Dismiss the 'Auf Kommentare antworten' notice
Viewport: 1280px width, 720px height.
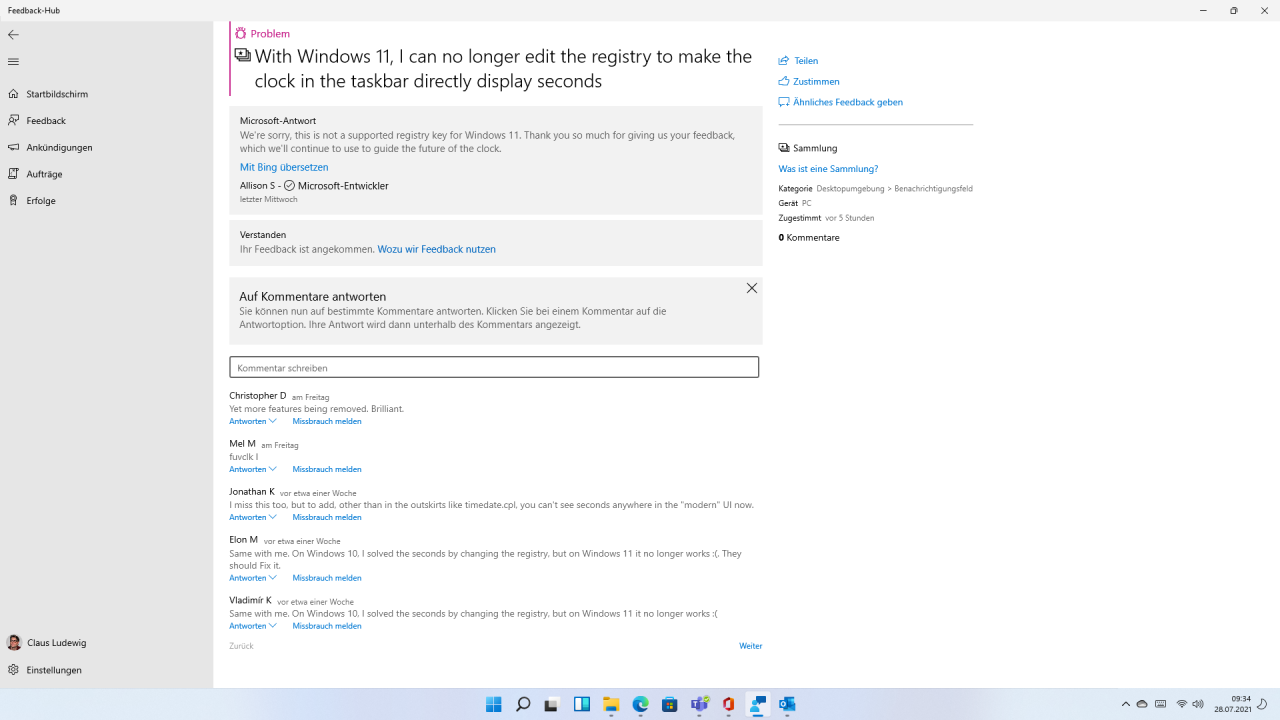tap(752, 288)
